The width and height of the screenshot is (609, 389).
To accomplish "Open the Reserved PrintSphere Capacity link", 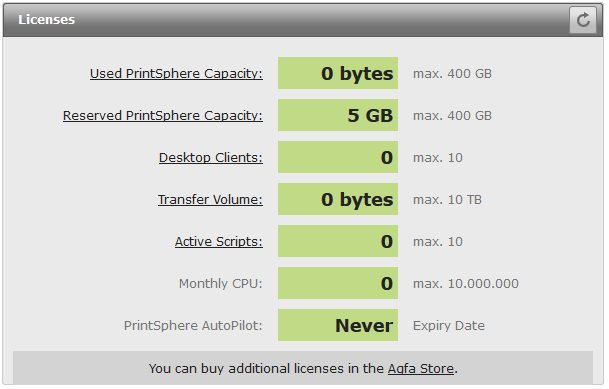I will point(163,115).
